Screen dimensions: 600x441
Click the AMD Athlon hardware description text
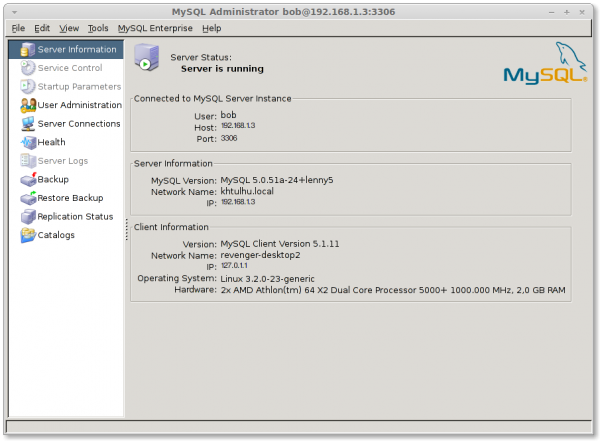(x=393, y=290)
